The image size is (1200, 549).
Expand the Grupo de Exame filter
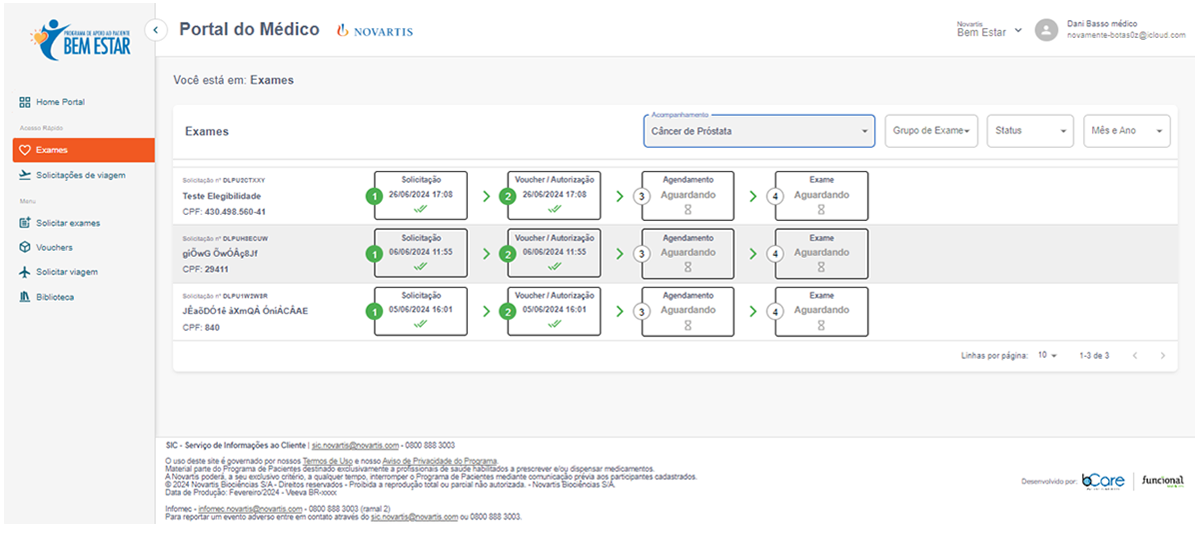click(931, 131)
